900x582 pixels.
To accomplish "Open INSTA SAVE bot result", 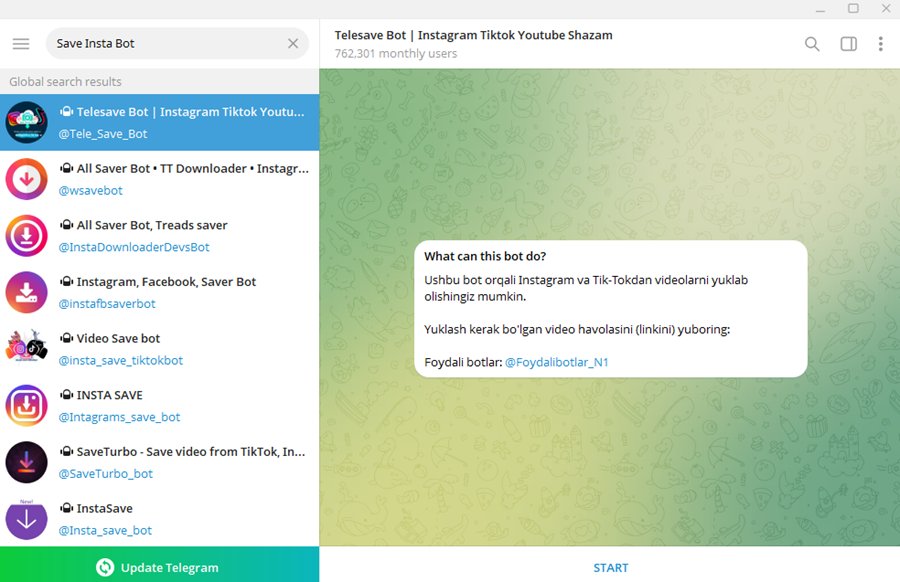I will tap(160, 405).
